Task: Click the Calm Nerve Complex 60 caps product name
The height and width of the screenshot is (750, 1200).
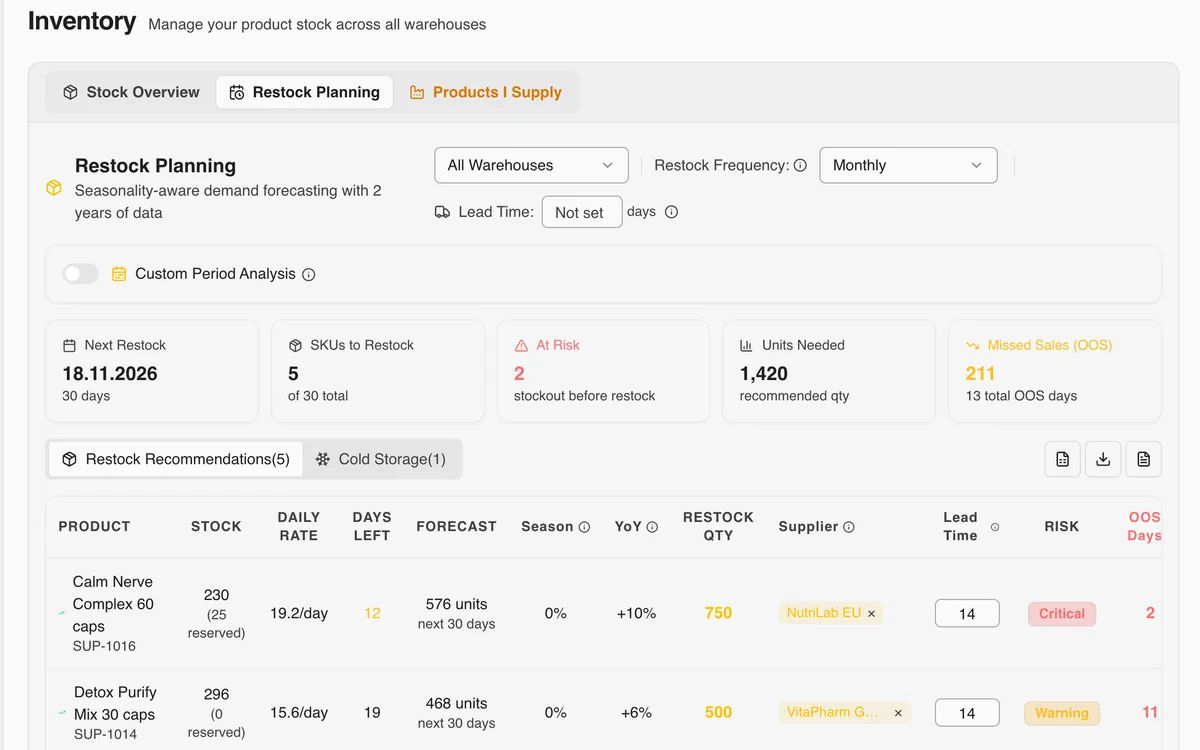Action: click(x=113, y=604)
